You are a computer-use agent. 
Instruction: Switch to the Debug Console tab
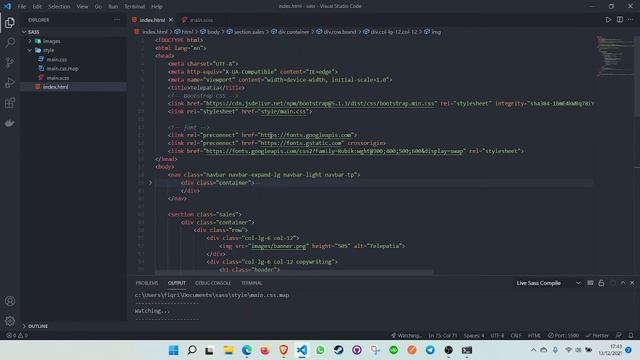point(213,283)
